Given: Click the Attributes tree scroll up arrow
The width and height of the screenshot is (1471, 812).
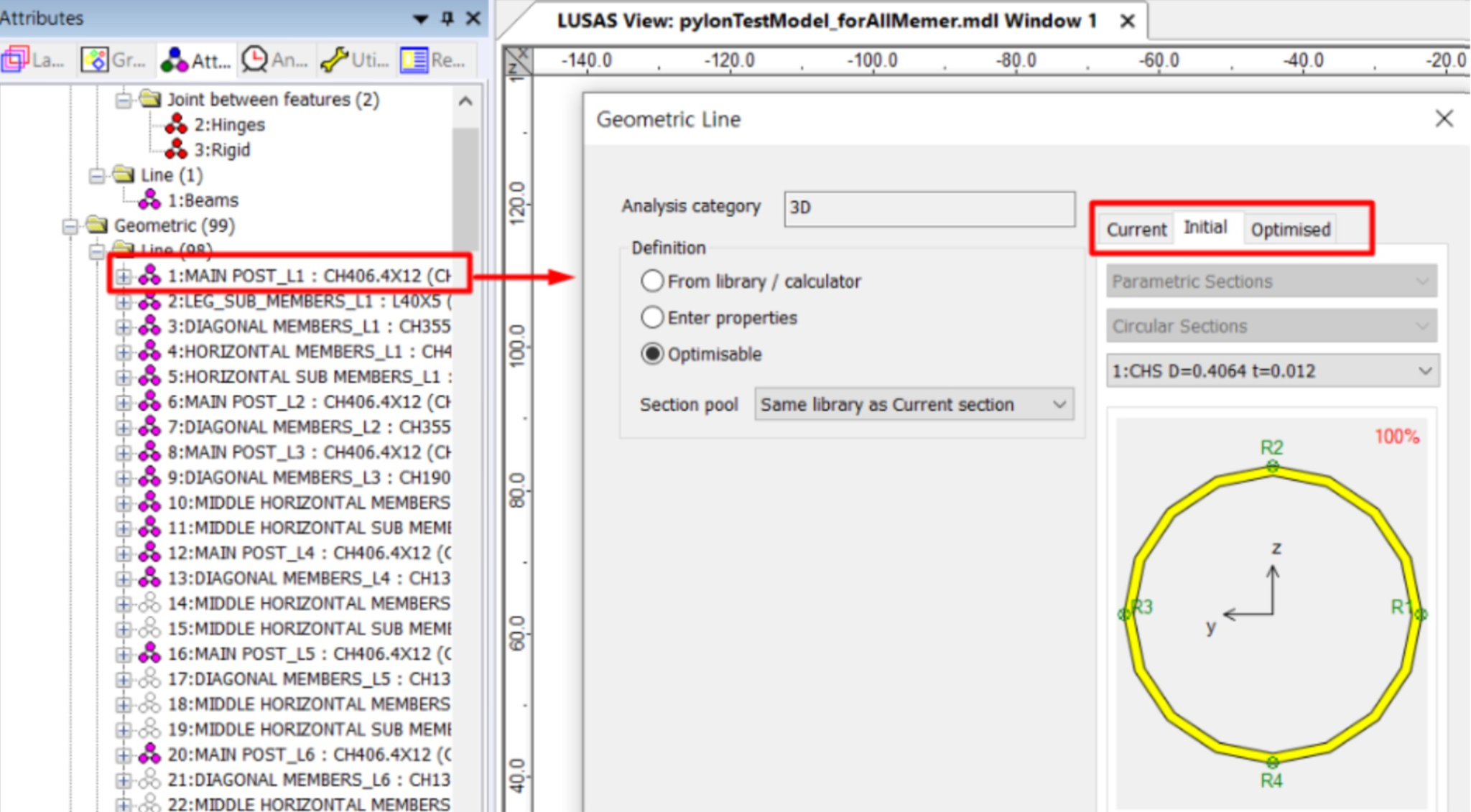Looking at the screenshot, I should click(465, 102).
